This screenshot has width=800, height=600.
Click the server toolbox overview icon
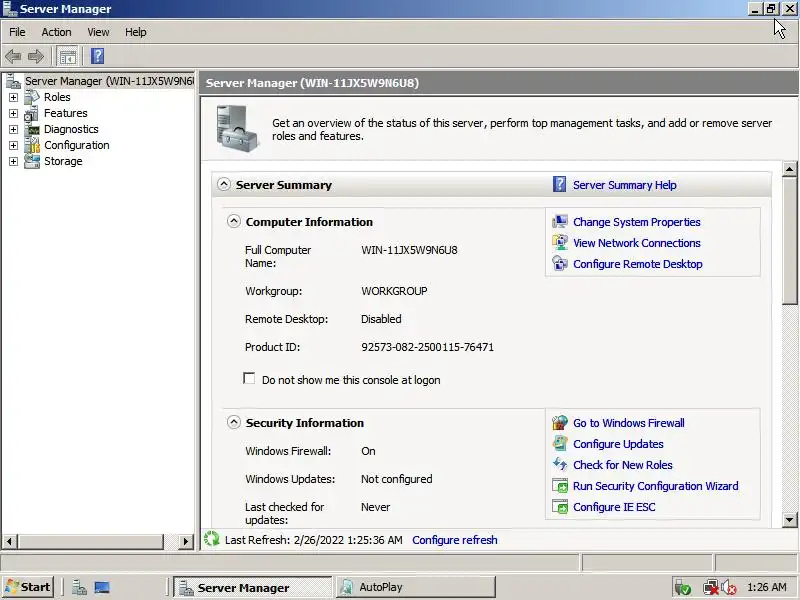pos(238,129)
